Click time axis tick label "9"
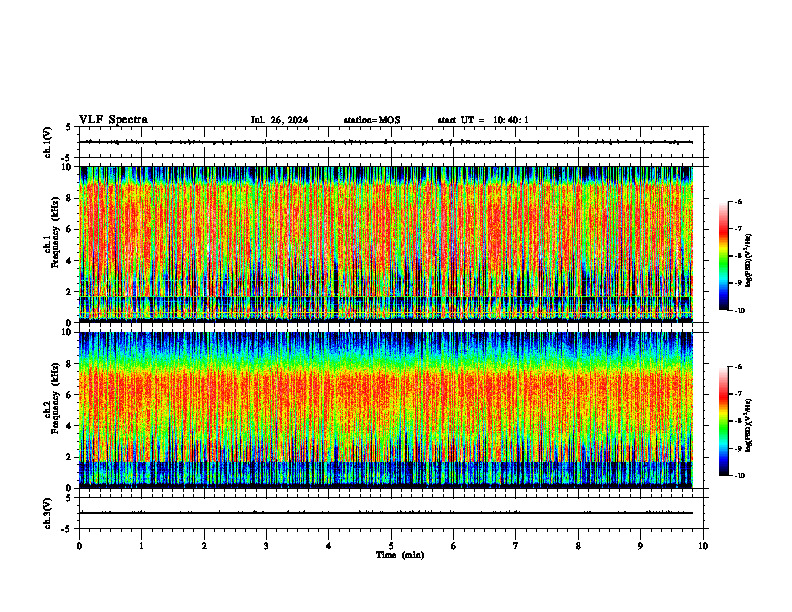This screenshot has height=612, width=792. pos(640,546)
